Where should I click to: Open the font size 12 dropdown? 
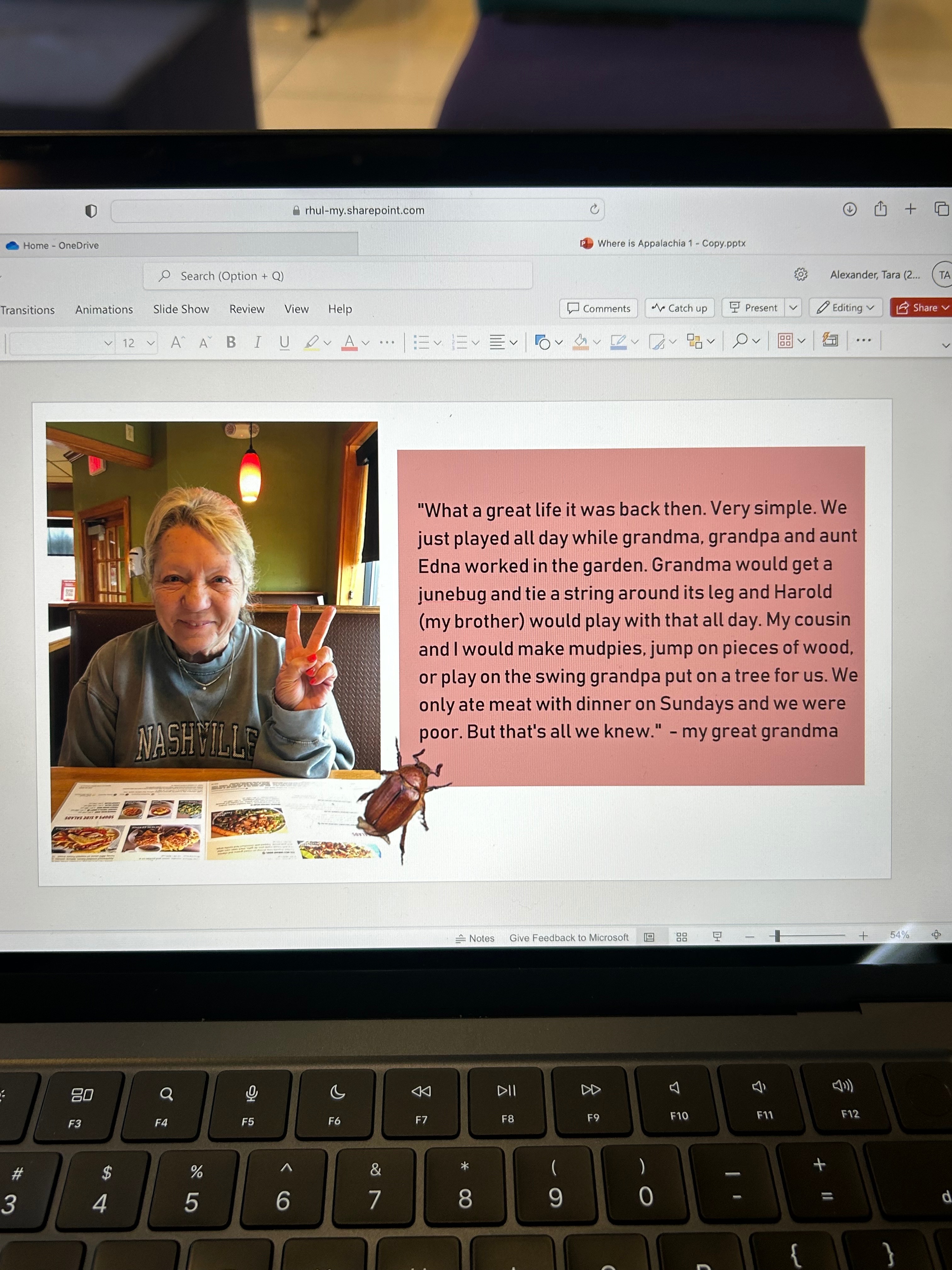click(151, 343)
